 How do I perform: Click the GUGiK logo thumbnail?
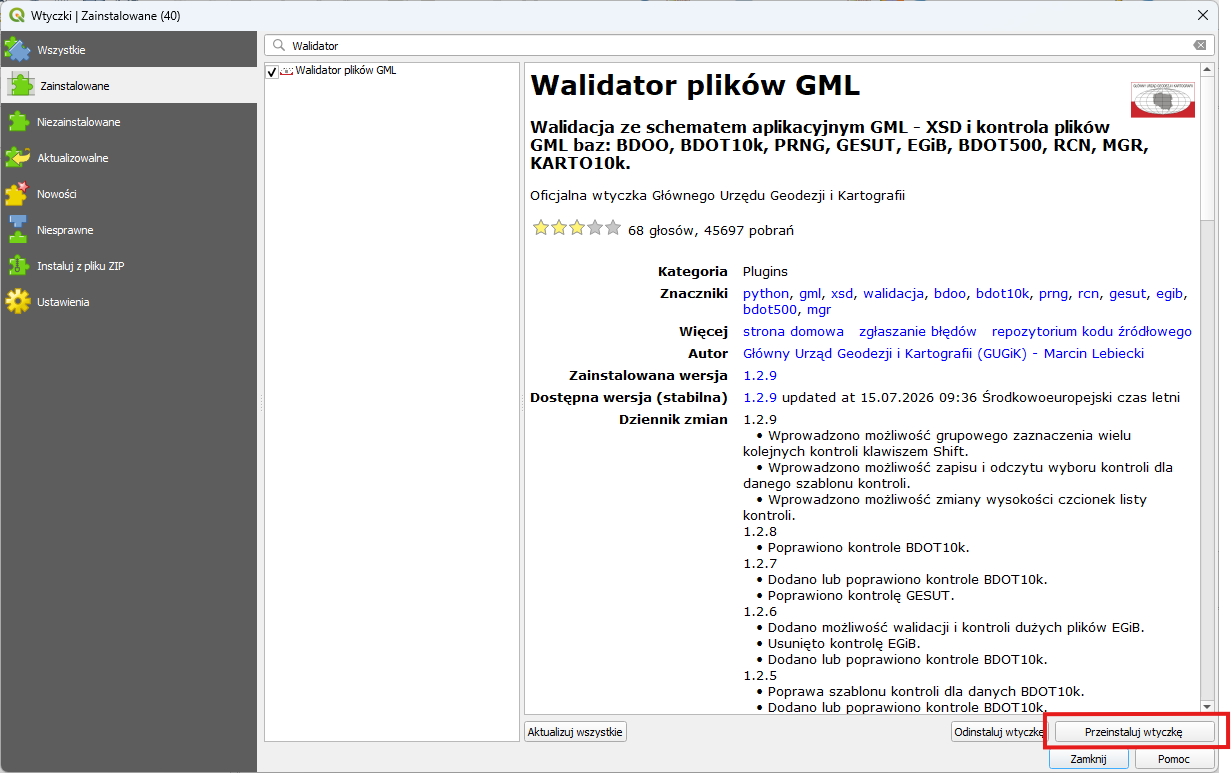1162,99
